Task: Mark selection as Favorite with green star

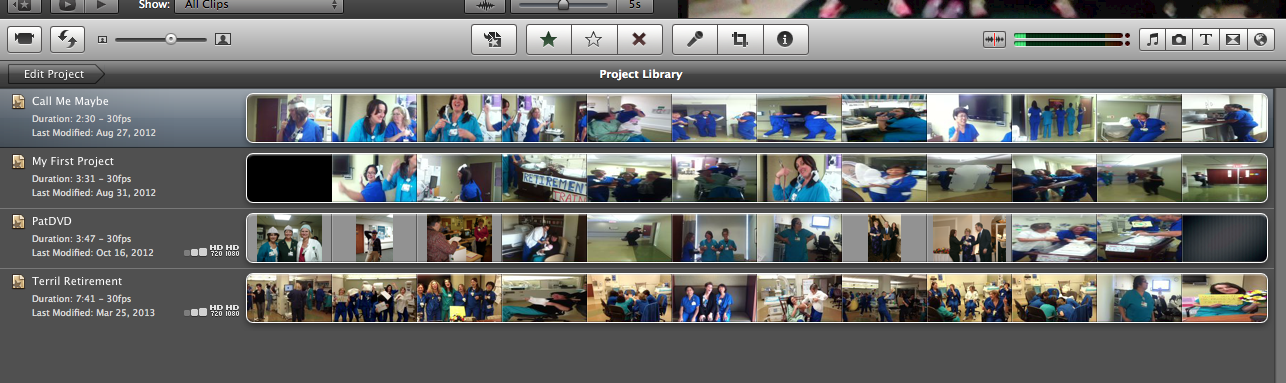Action: (x=548, y=40)
